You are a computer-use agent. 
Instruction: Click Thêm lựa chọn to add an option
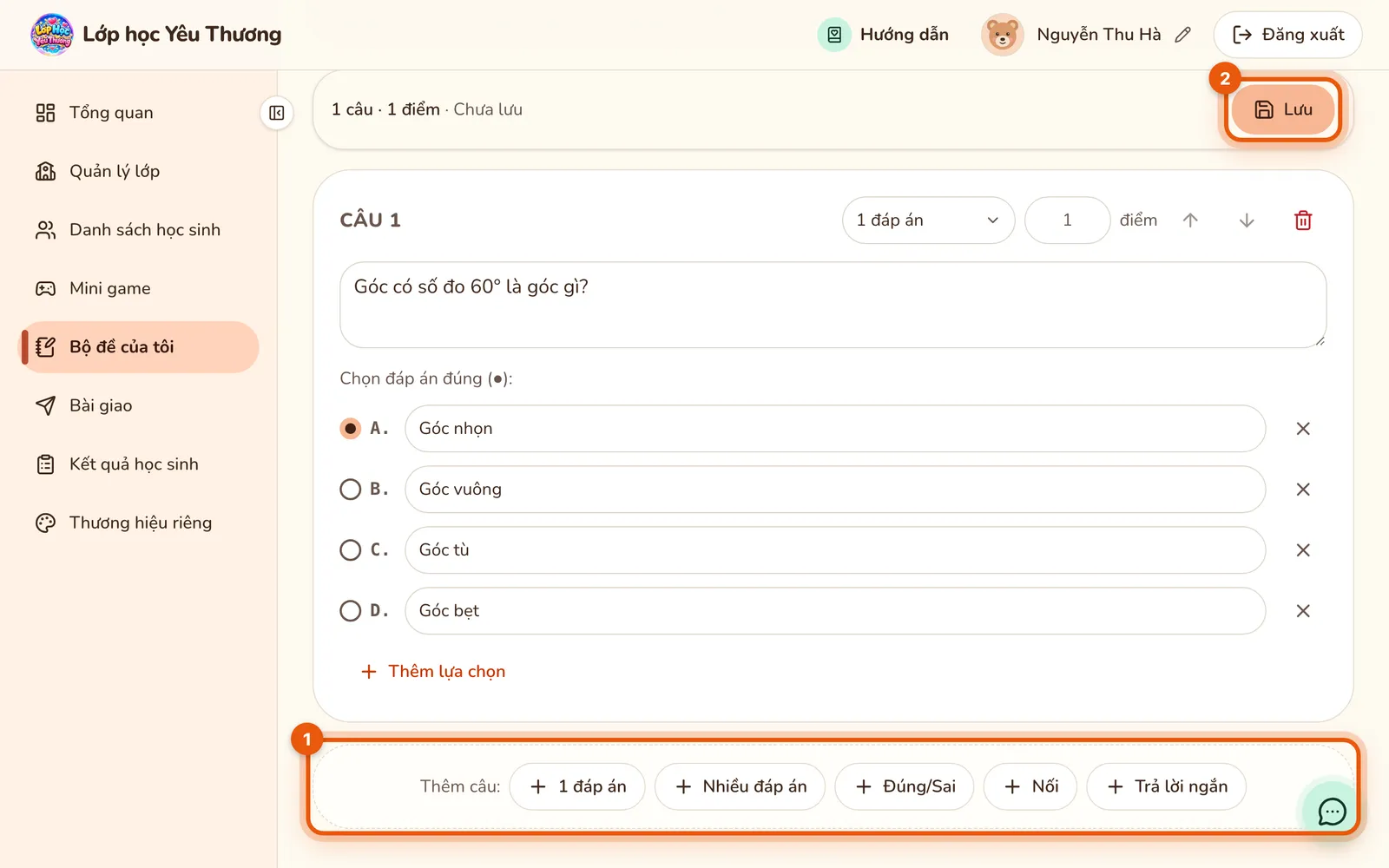pos(432,672)
